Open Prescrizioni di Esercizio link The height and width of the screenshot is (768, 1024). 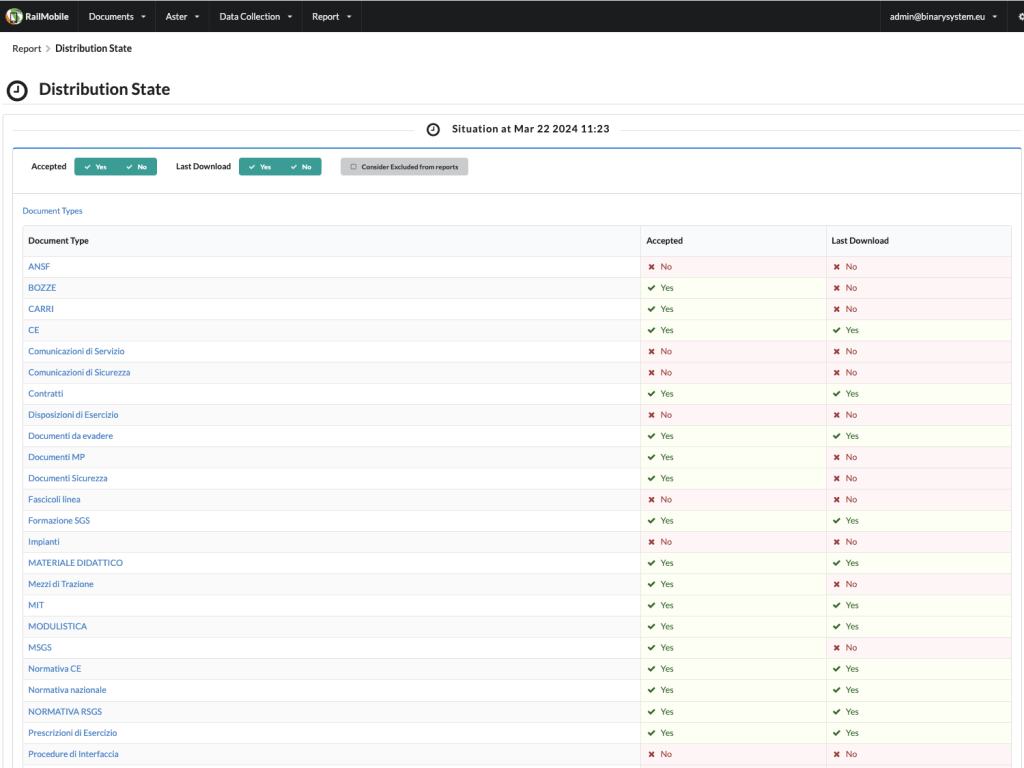tap(72, 733)
